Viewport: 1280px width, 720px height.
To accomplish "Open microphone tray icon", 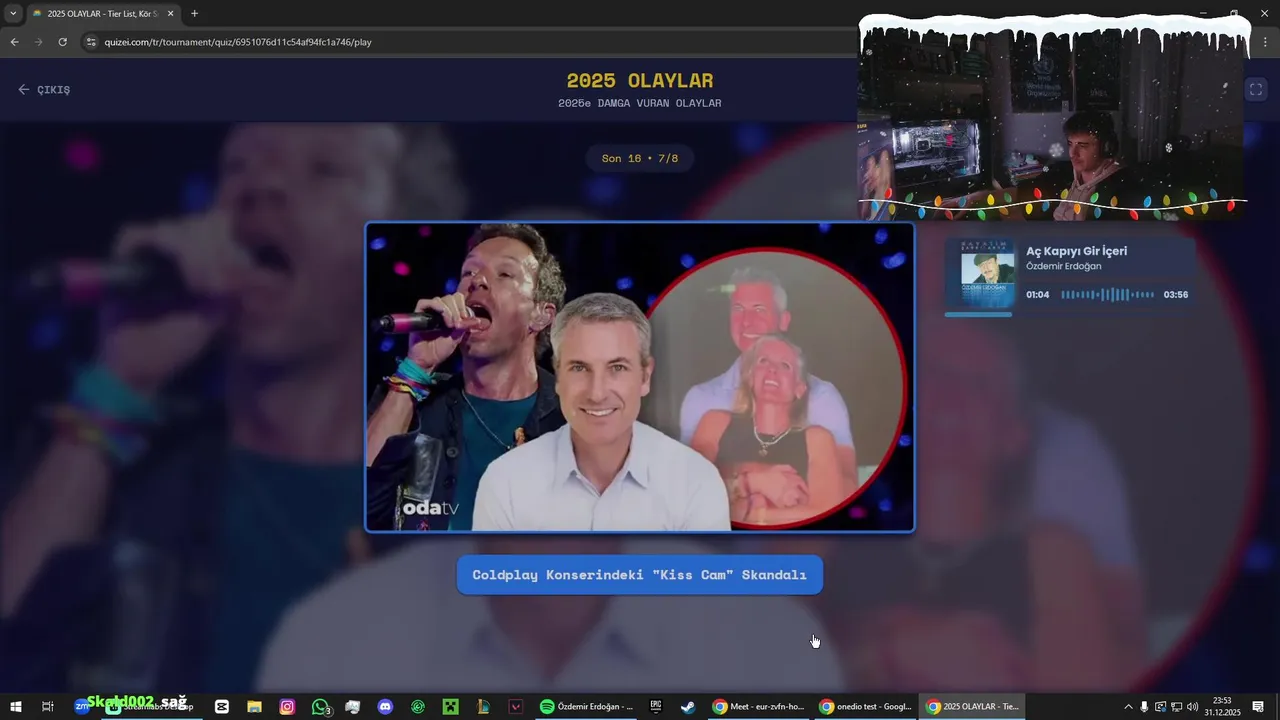I will [x=1144, y=707].
